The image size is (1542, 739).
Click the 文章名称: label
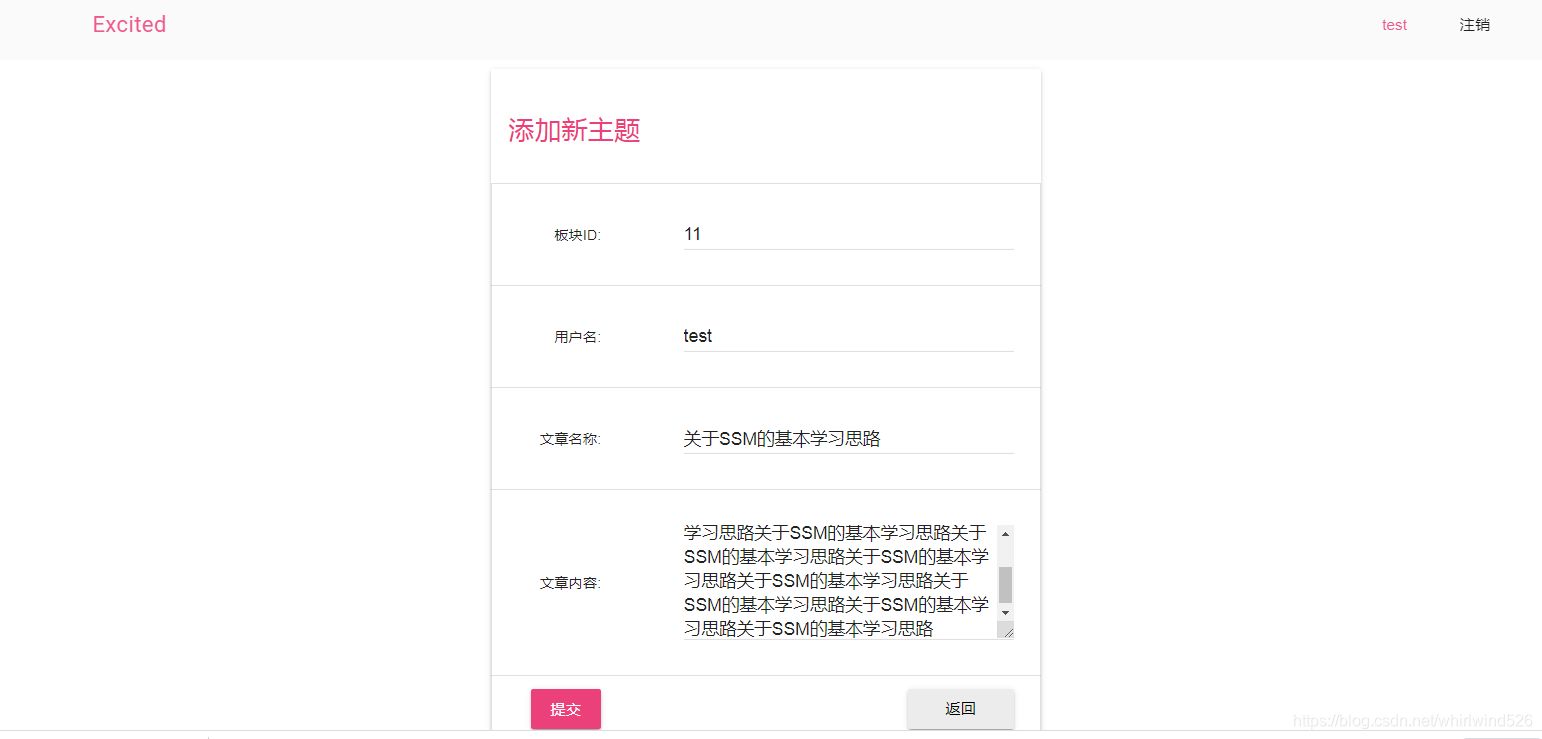pos(571,439)
